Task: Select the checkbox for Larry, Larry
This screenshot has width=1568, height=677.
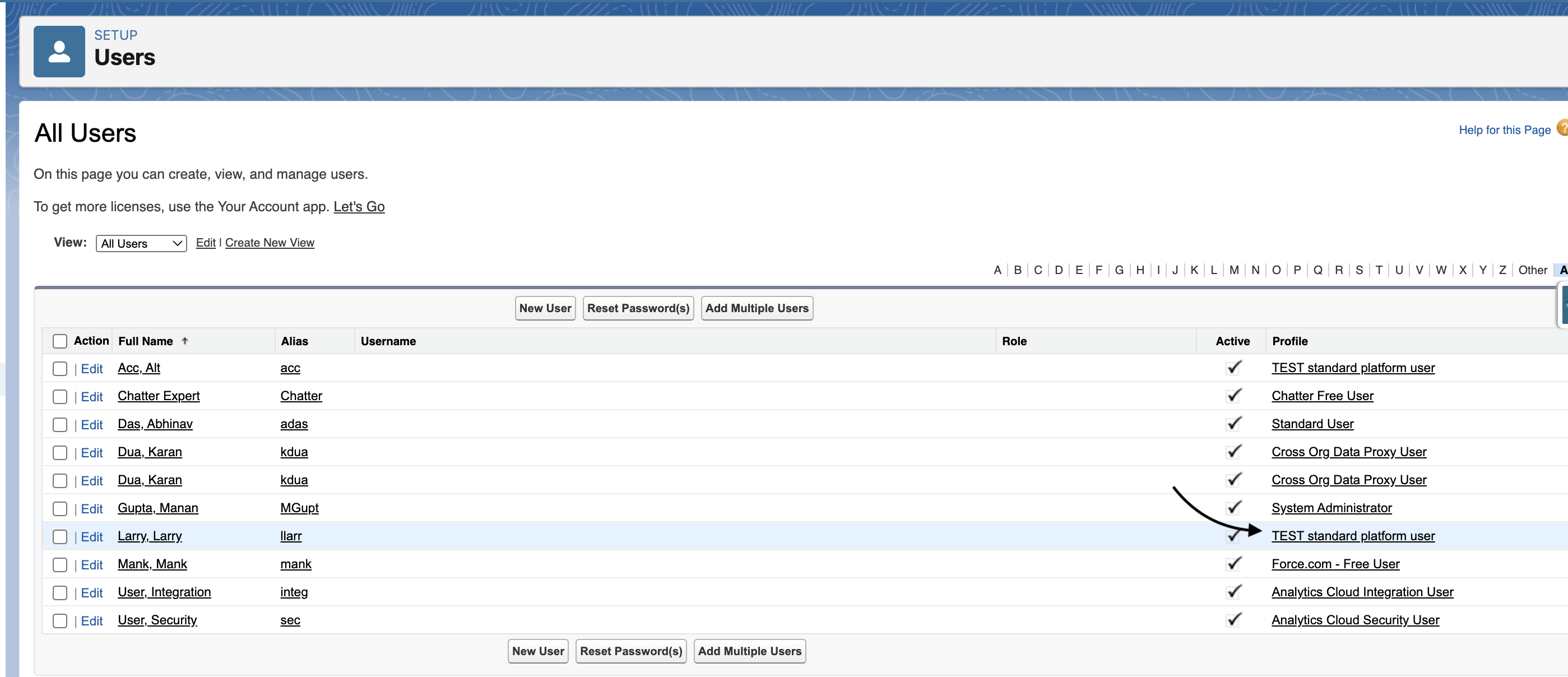Action: coord(59,537)
